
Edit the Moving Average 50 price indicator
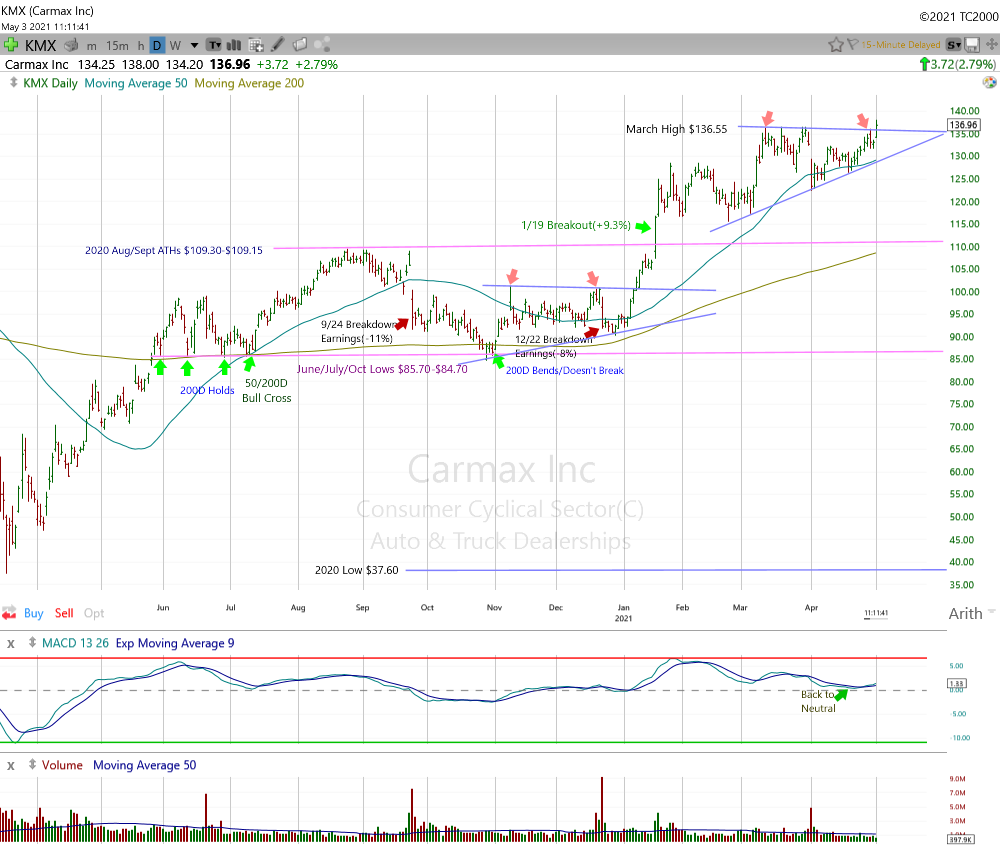pos(136,84)
